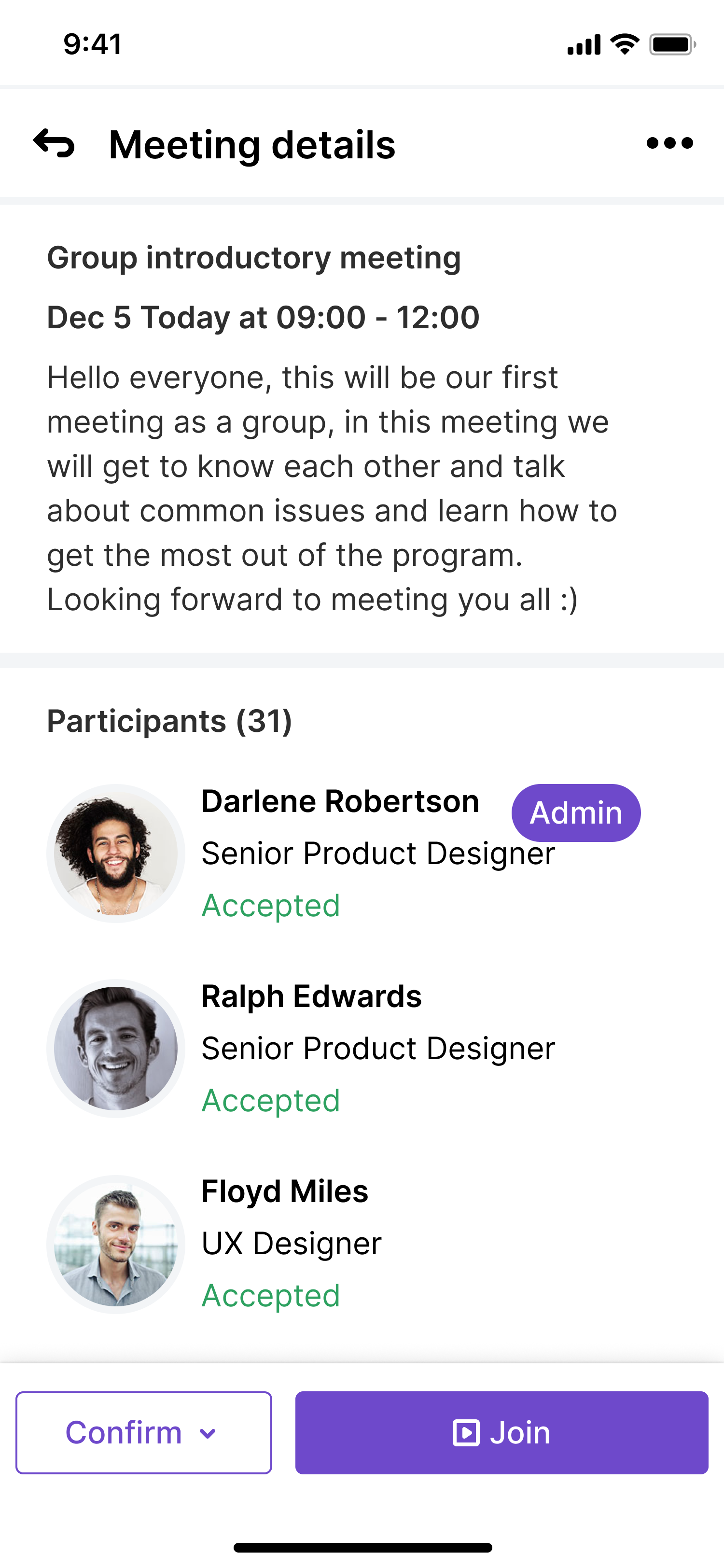The height and width of the screenshot is (1568, 724).
Task: Tap the battery icon in status bar
Action: pos(672,44)
